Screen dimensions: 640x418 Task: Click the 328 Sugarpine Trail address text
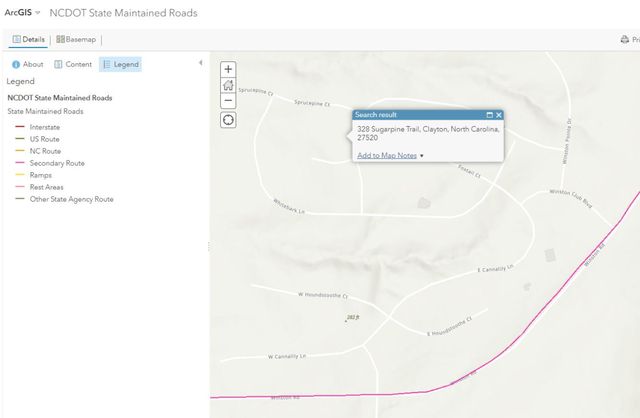coord(428,133)
